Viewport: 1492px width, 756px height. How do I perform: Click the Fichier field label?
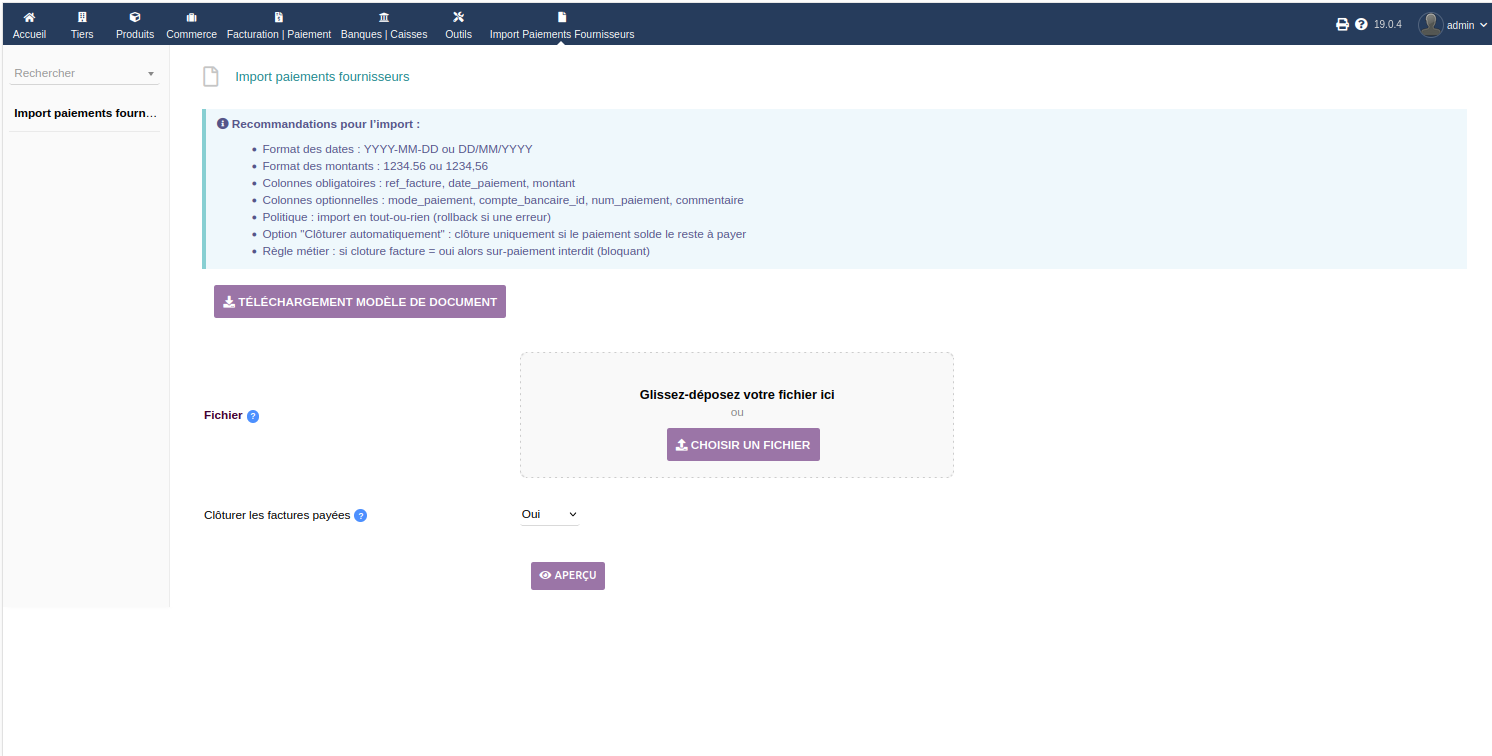223,415
